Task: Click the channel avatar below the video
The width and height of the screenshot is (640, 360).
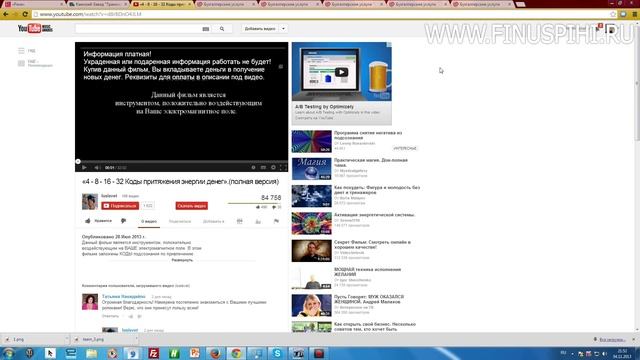Action: point(90,202)
